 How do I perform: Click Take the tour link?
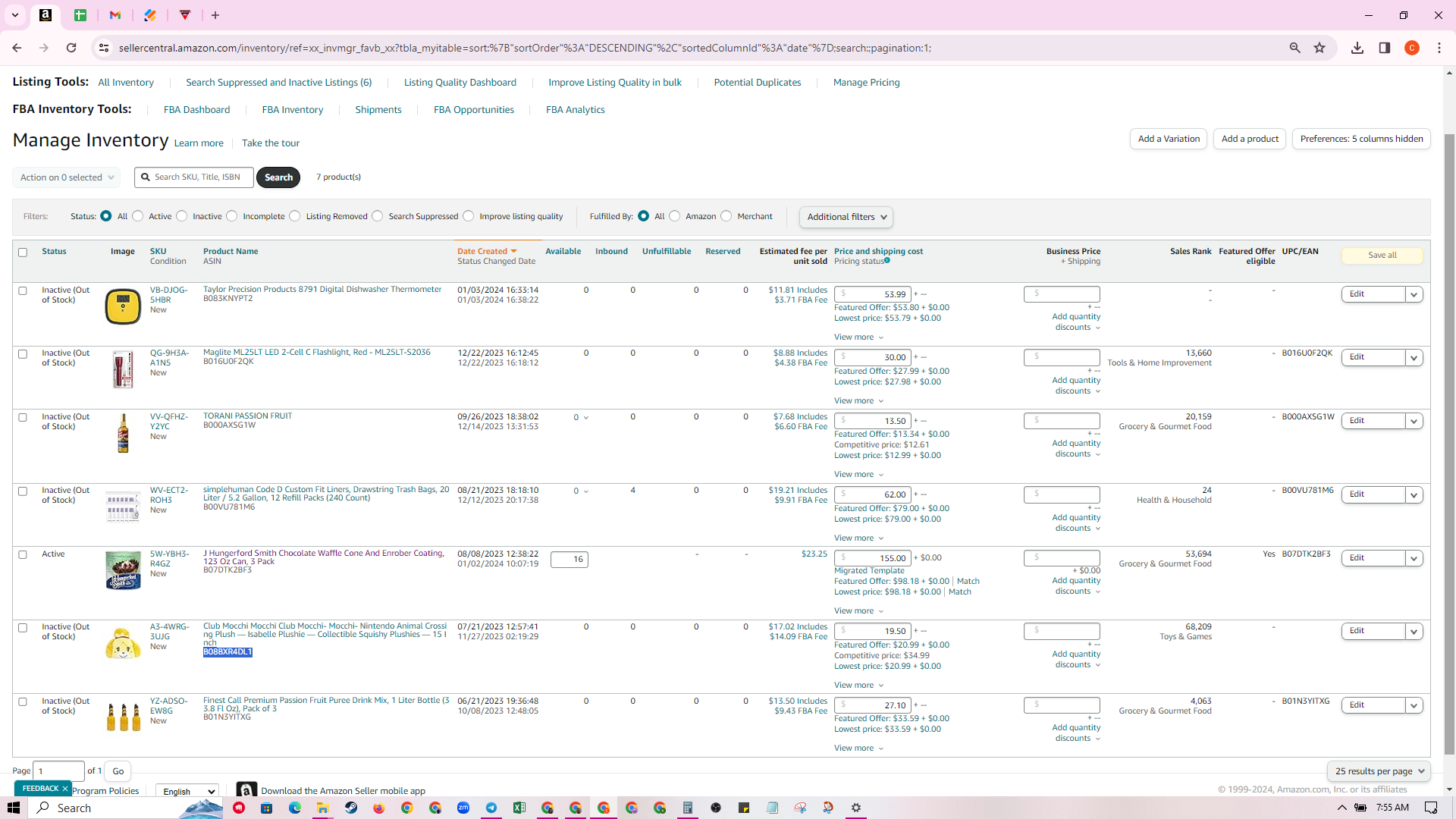271,143
